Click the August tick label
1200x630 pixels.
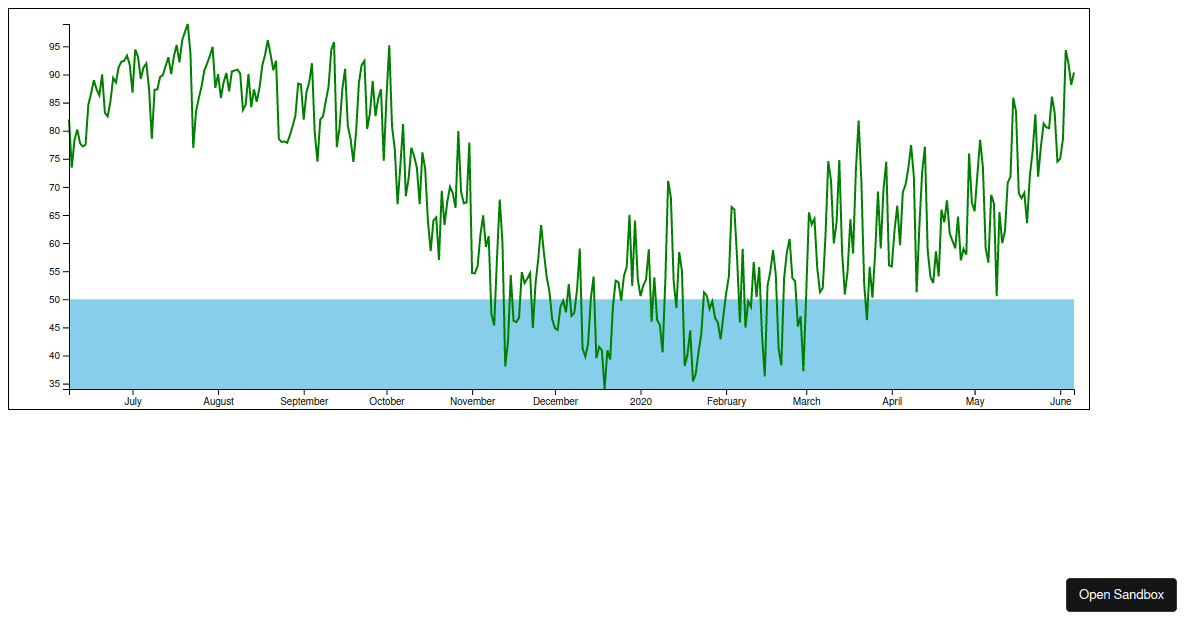218,402
